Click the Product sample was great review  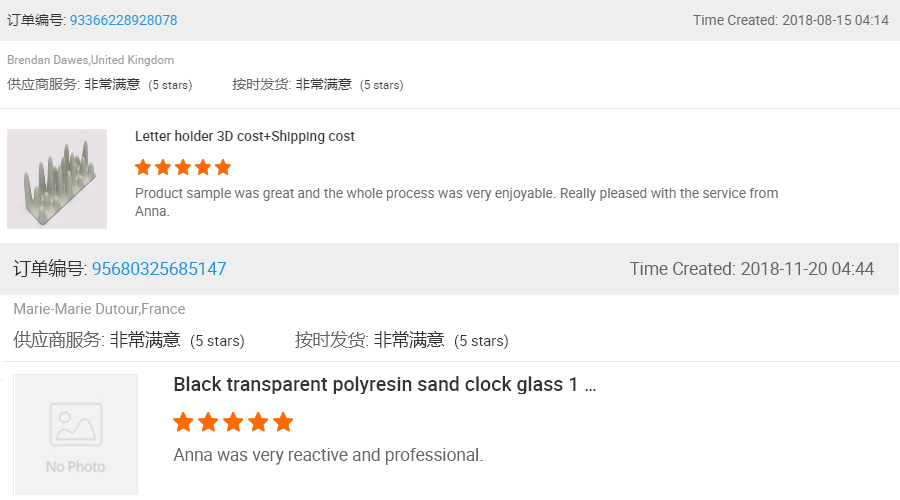456,202
